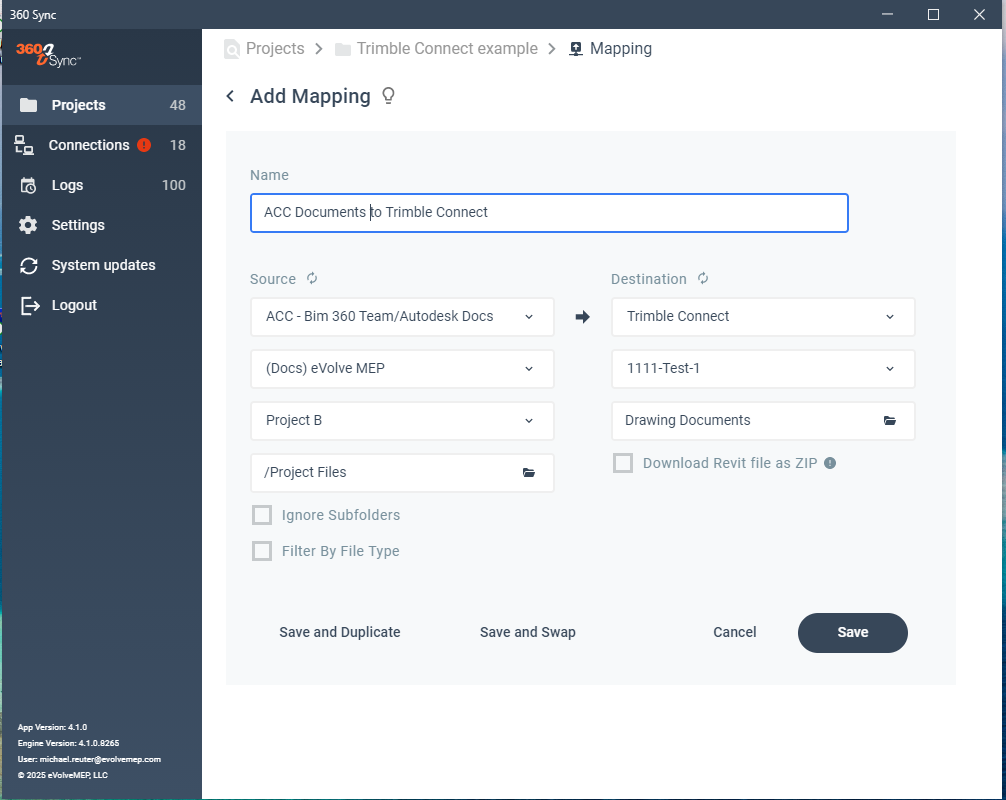Open Connections in the sidebar
The height and width of the screenshot is (800, 1006).
pos(102,145)
